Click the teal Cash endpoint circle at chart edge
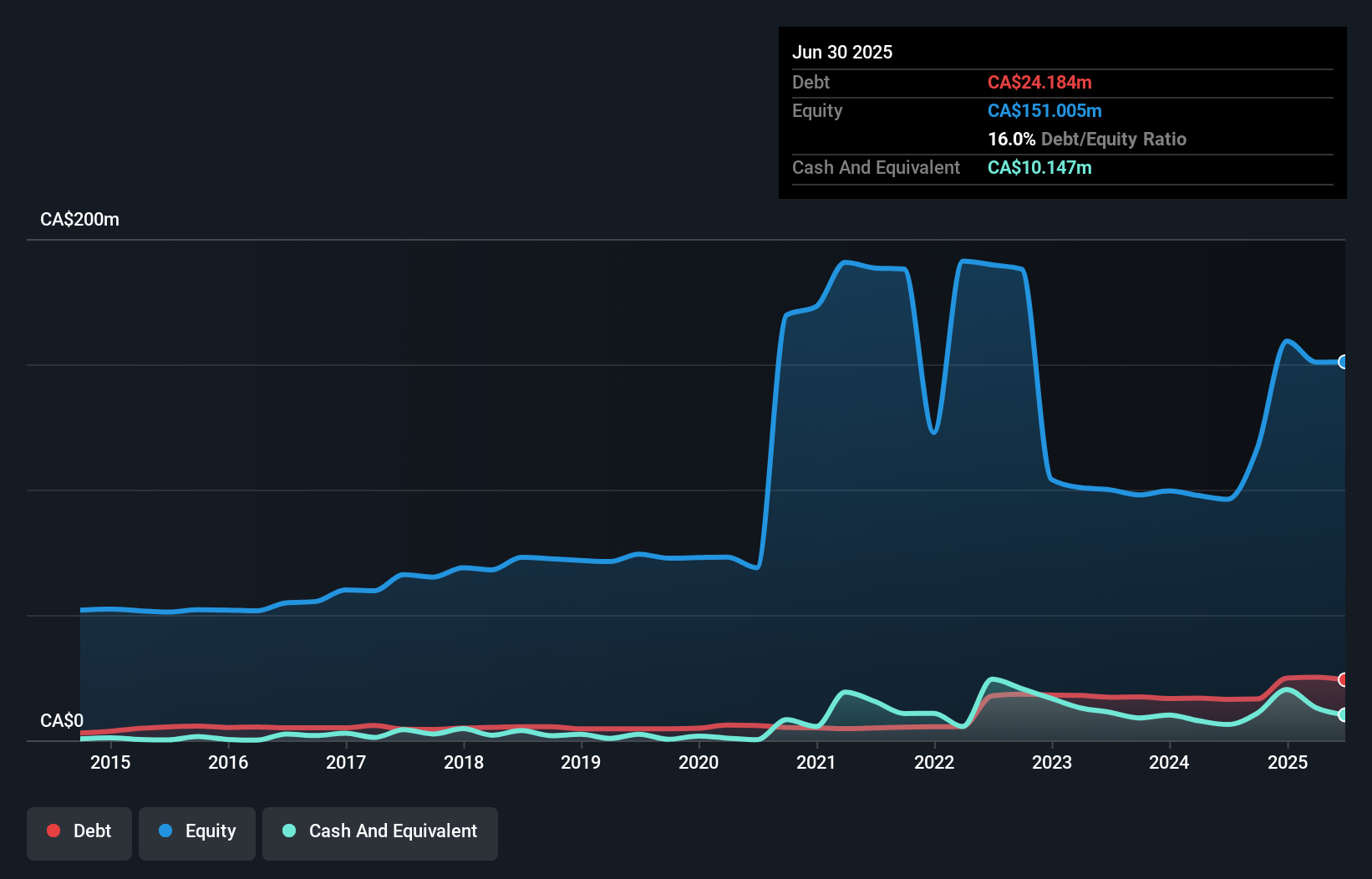This screenshot has height=879, width=1372. click(1342, 715)
